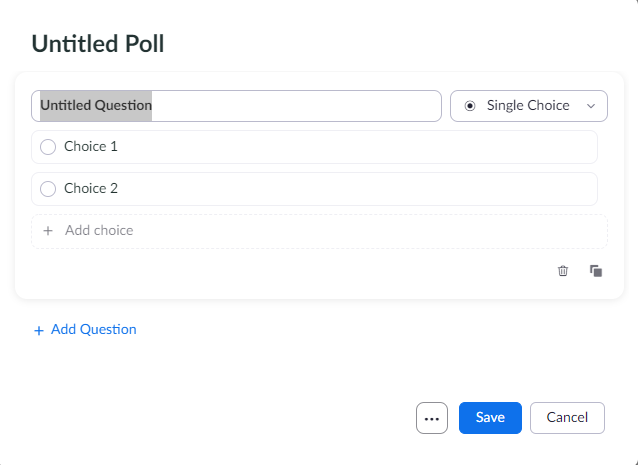The image size is (638, 465).
Task: Open the Single Choice question type dropdown
Action: 529,106
